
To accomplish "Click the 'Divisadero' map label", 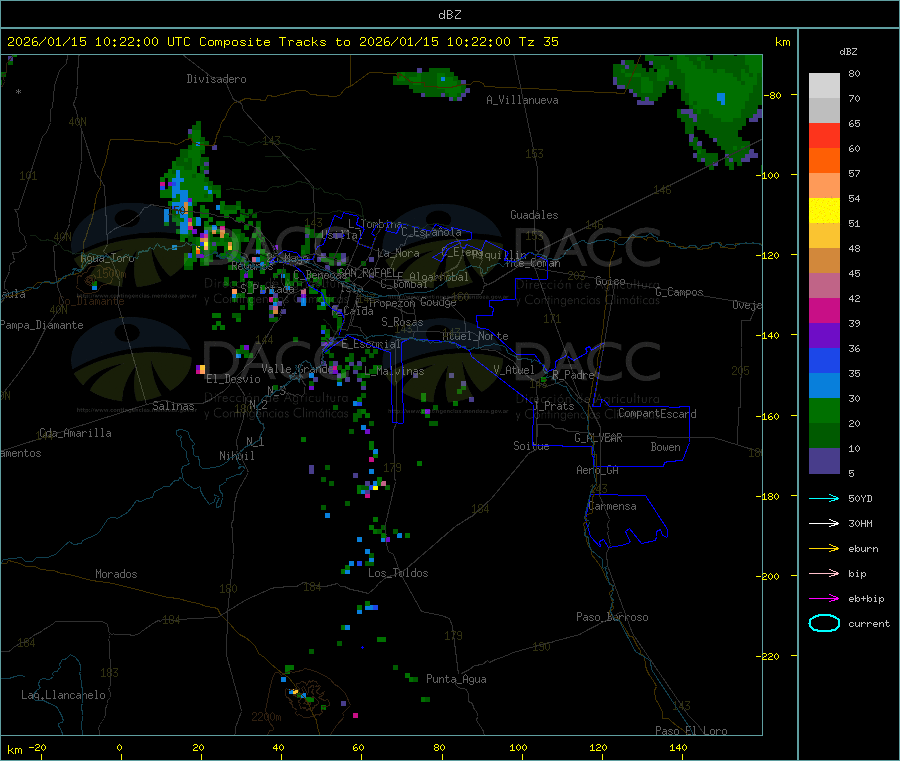I will tap(216, 79).
